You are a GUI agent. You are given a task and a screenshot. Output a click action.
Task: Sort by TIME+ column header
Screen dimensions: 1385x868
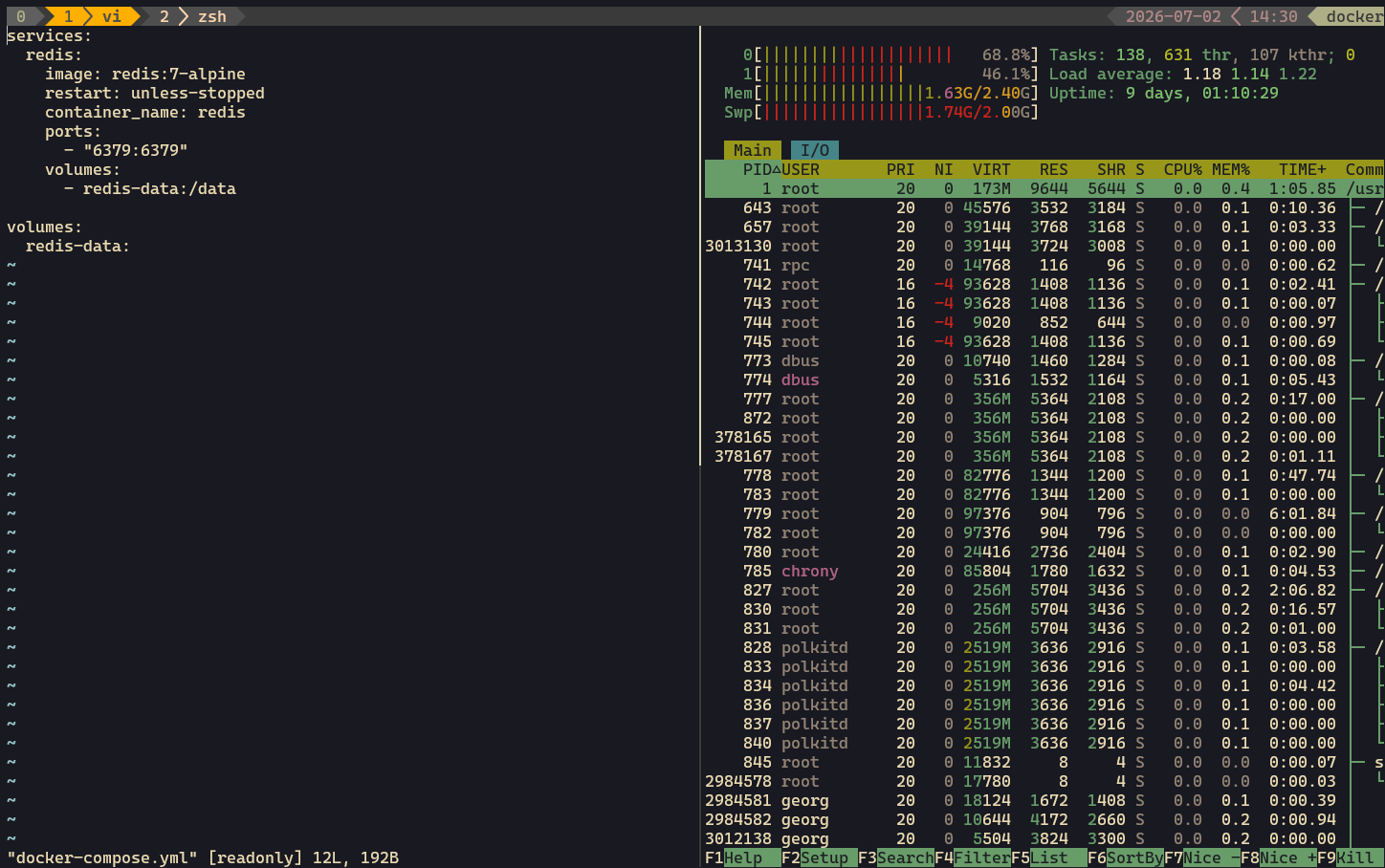point(1303,169)
